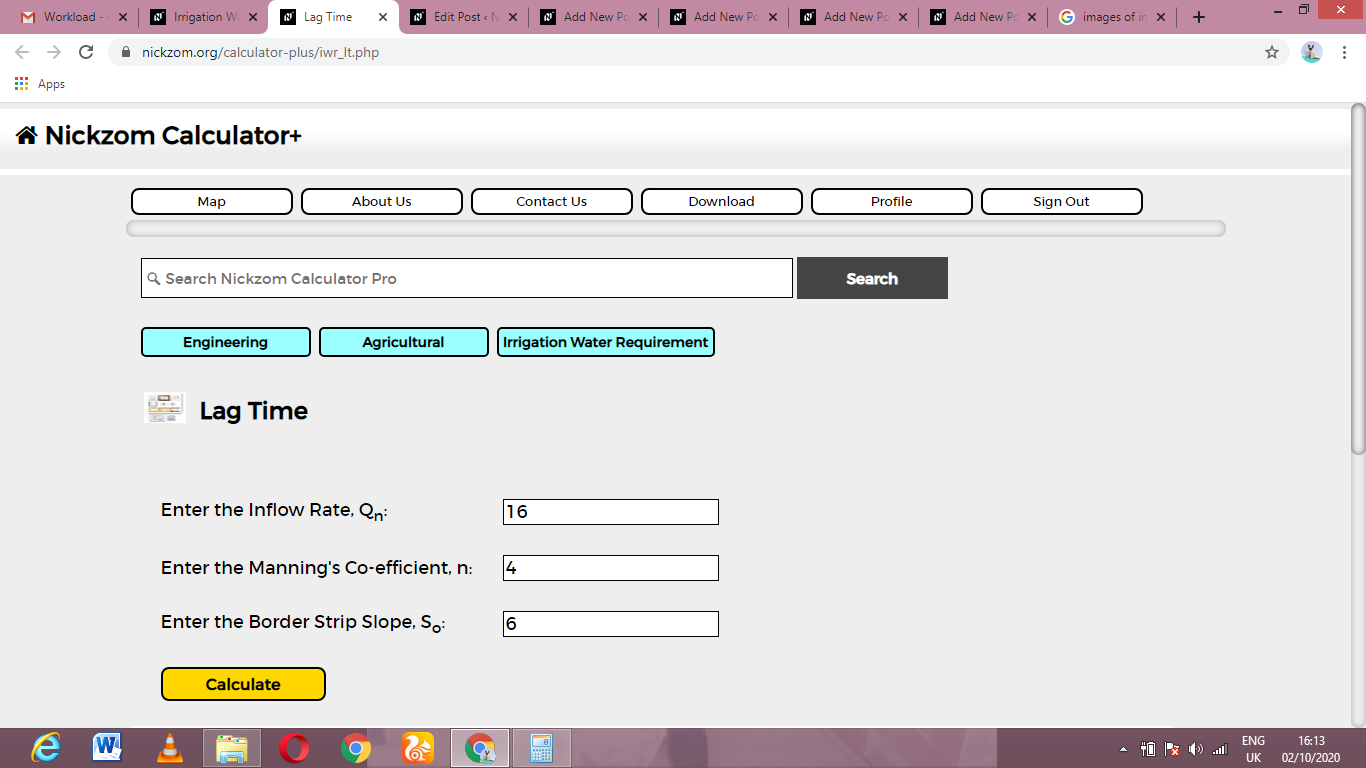
Task: Click the dark Search button
Action: [x=872, y=278]
